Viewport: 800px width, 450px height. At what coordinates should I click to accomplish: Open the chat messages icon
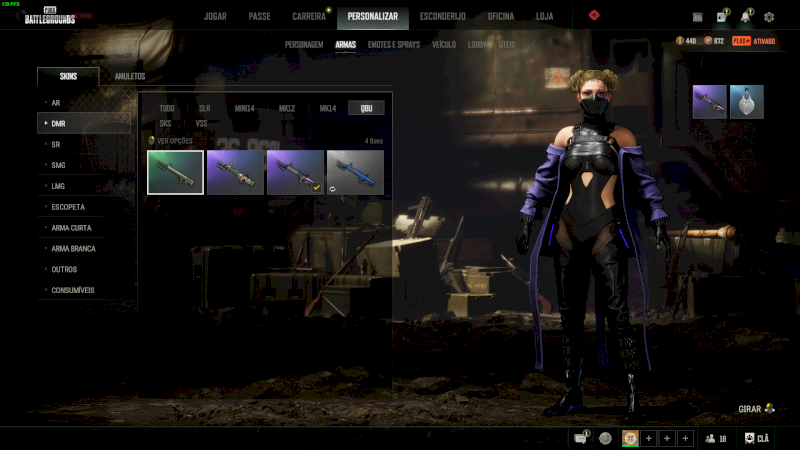pos(581,438)
